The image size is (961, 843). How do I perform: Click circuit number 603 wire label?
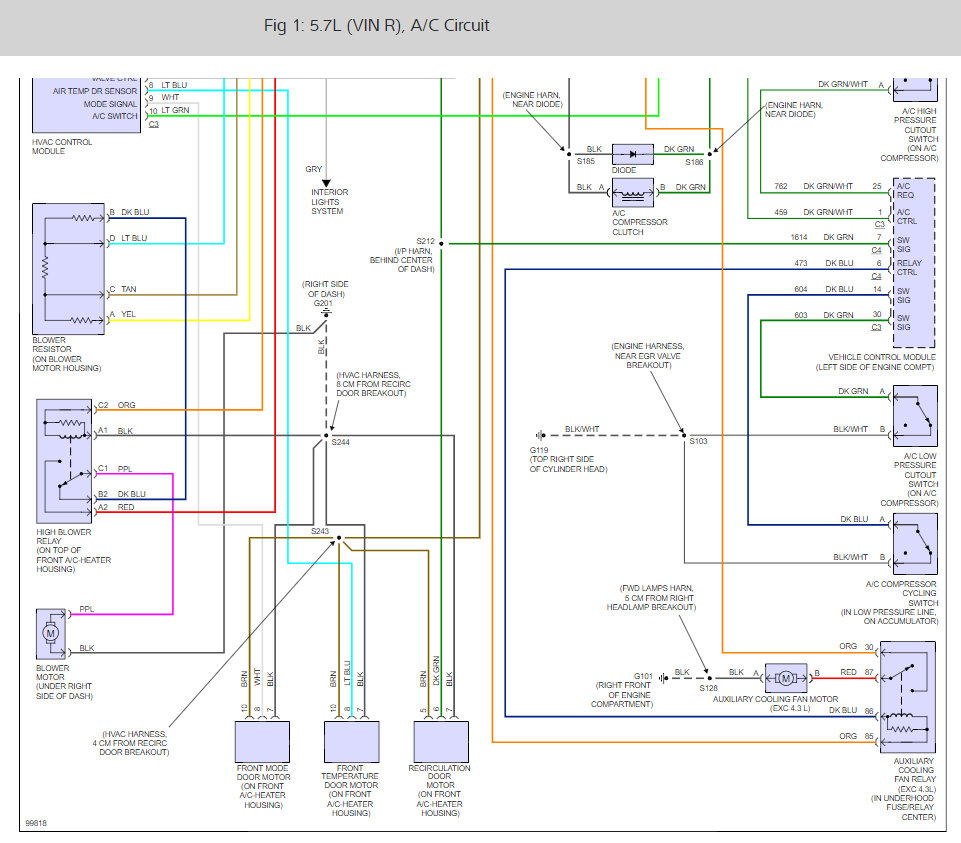[801, 315]
